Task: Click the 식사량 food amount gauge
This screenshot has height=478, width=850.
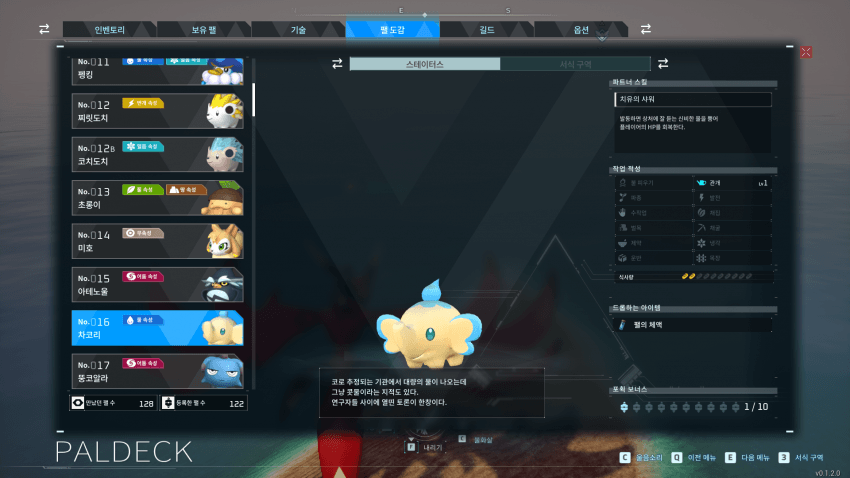Action: tap(717, 276)
